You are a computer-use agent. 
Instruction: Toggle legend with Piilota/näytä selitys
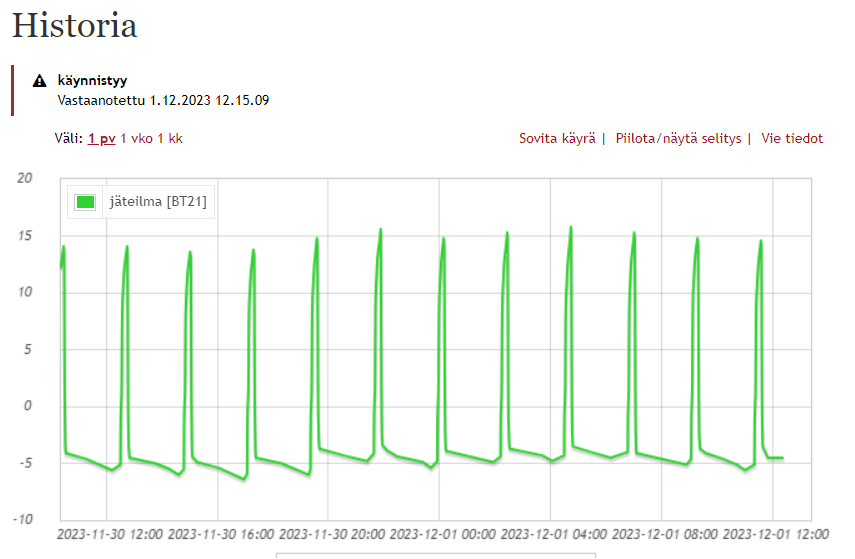[678, 139]
